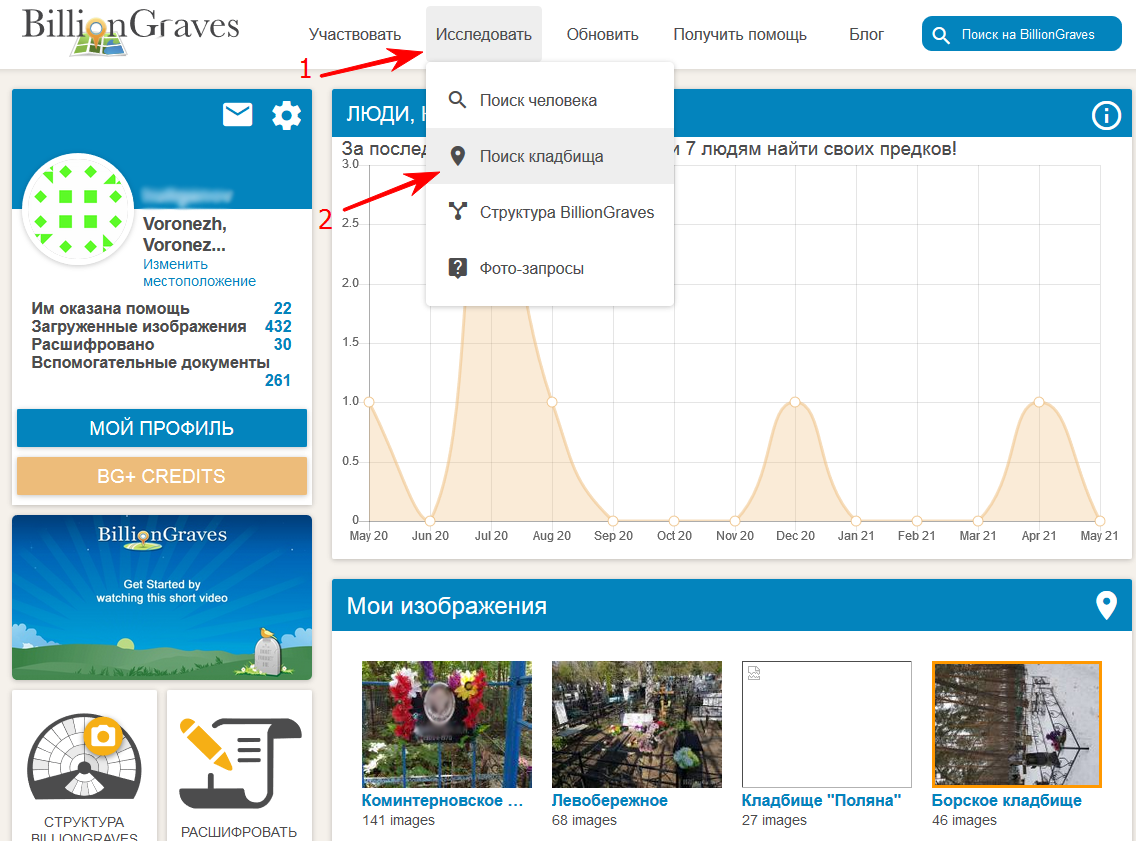Click the "Мои изображения" heading

click(x=446, y=606)
